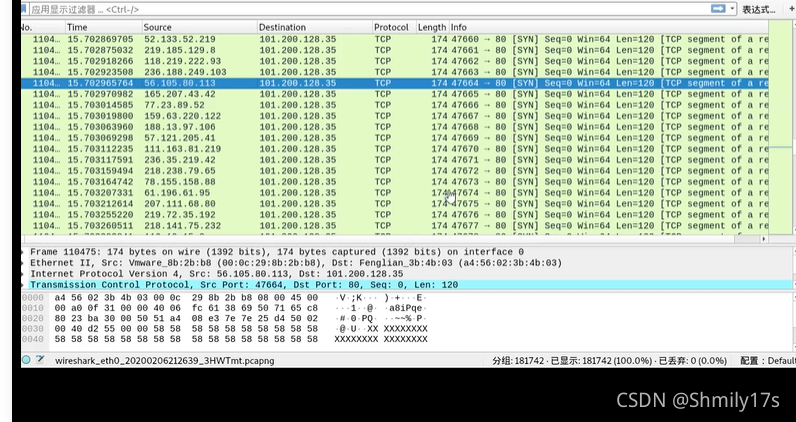This screenshot has height=422, width=796.
Task: Select the packet from source 165.207.43.42
Action: coord(394,94)
